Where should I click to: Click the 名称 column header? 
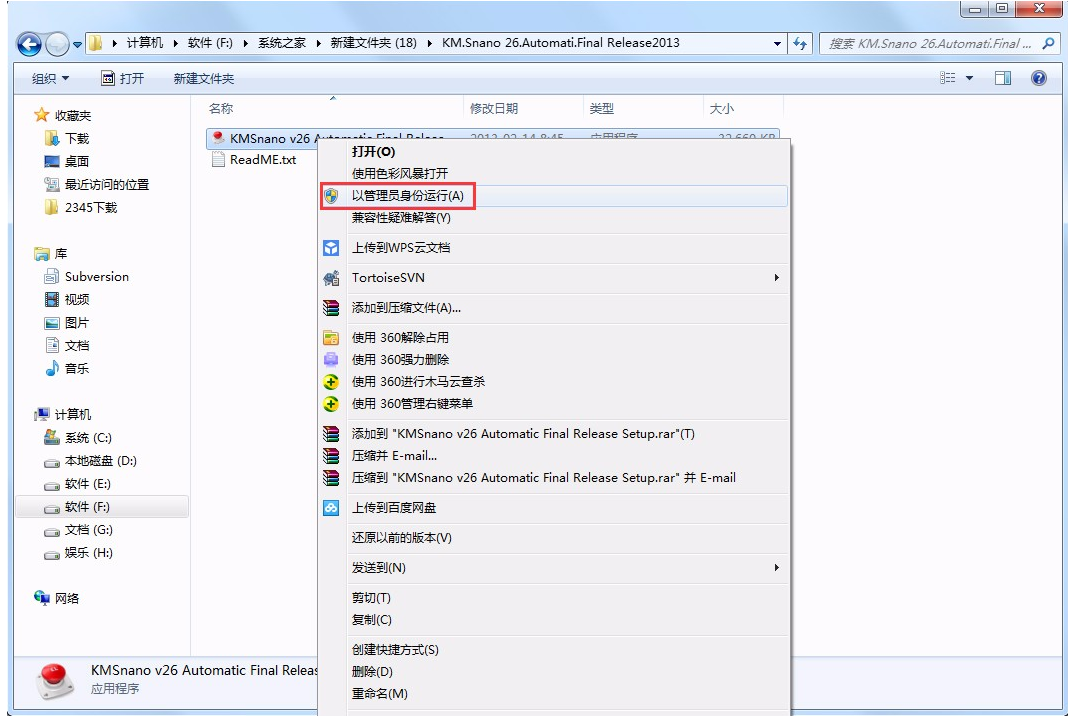[221, 108]
